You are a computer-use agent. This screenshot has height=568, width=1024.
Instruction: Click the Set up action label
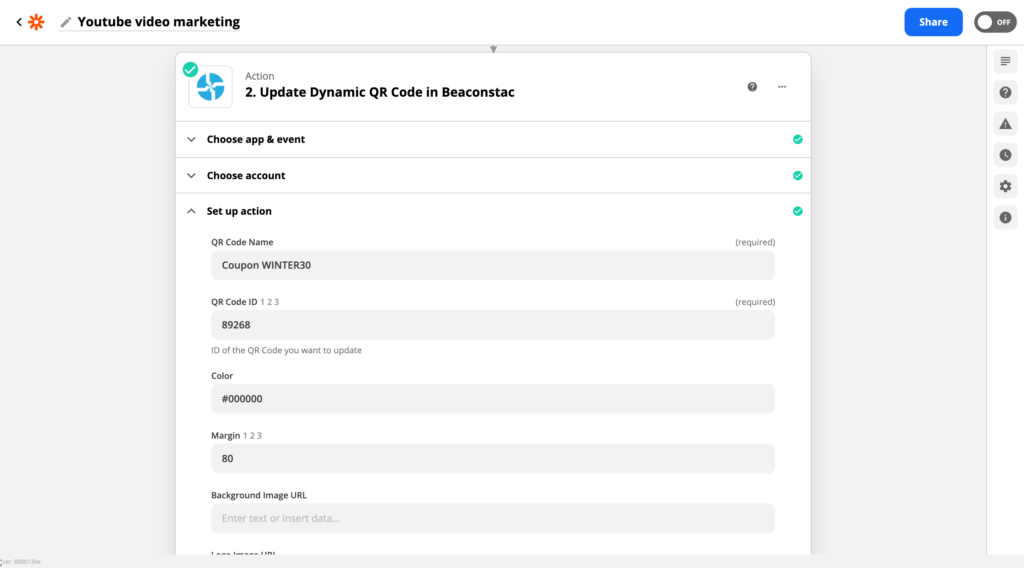tap(239, 211)
